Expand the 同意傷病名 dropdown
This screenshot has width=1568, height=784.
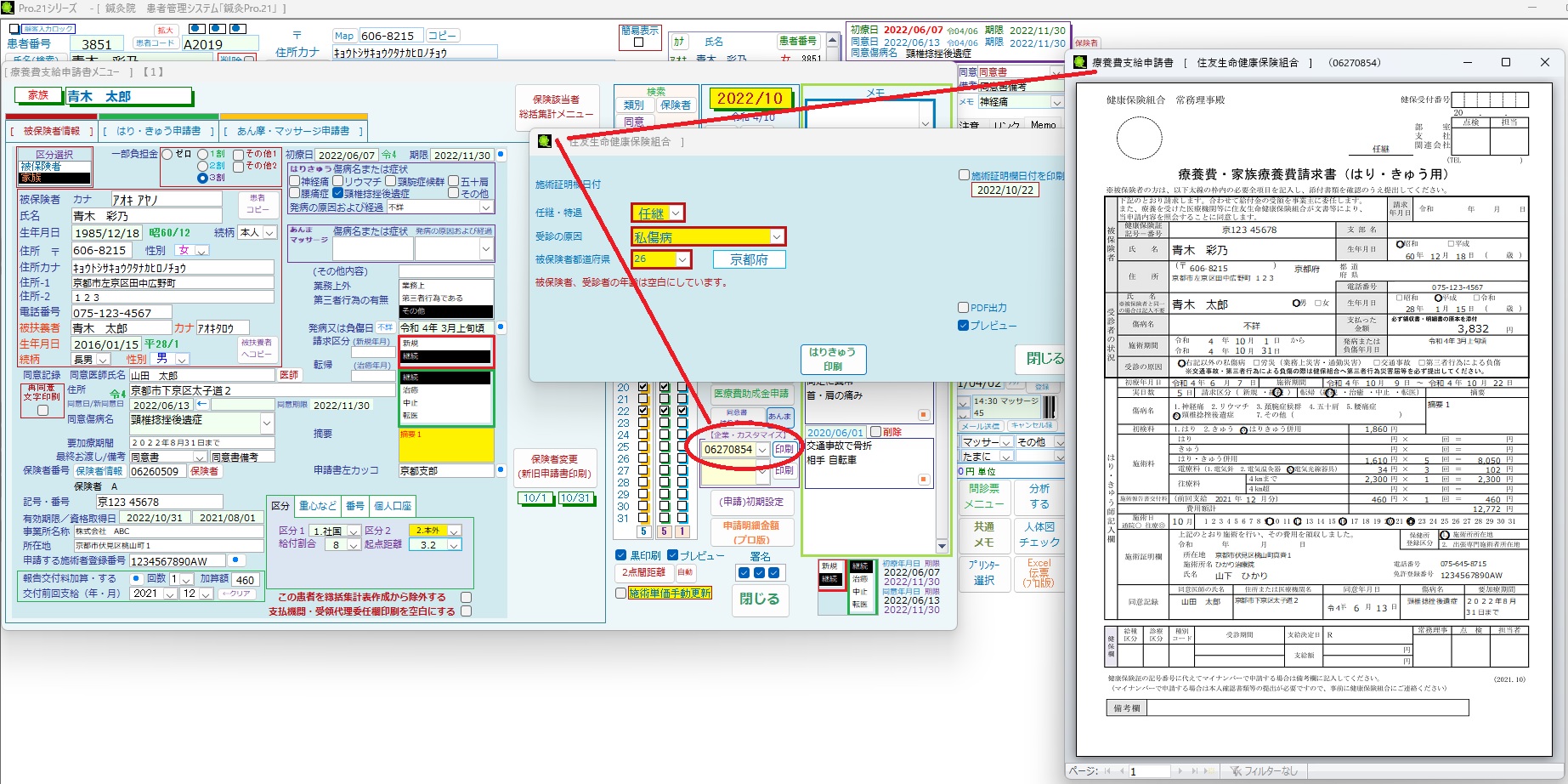267,422
